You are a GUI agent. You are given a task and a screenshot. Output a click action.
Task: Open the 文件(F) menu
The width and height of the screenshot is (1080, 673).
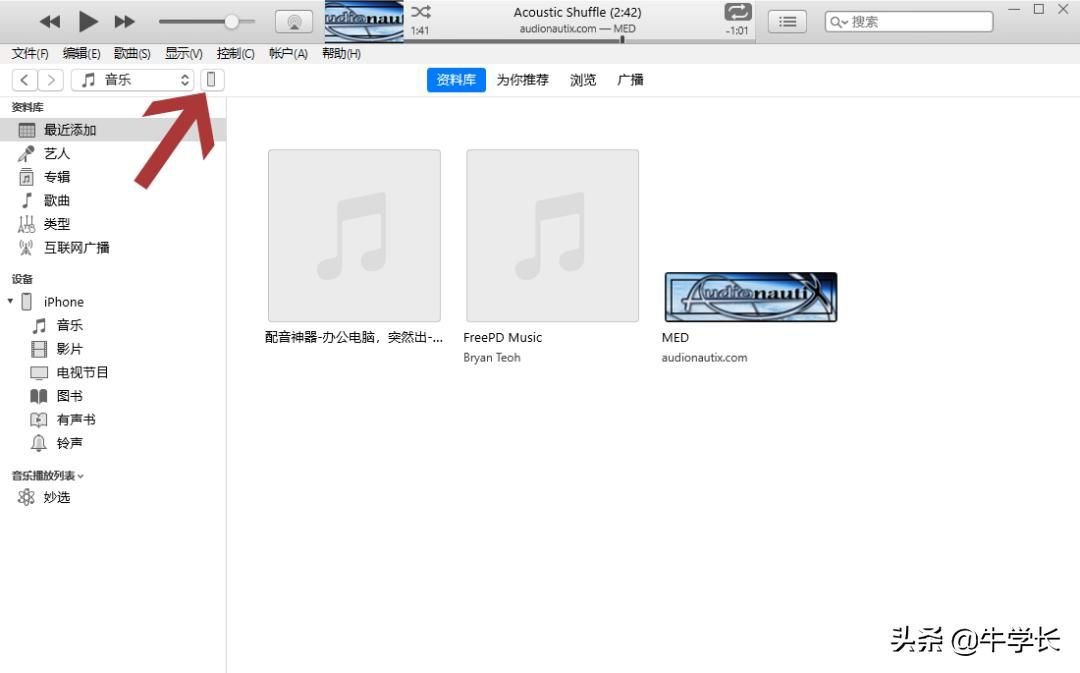pyautogui.click(x=30, y=54)
